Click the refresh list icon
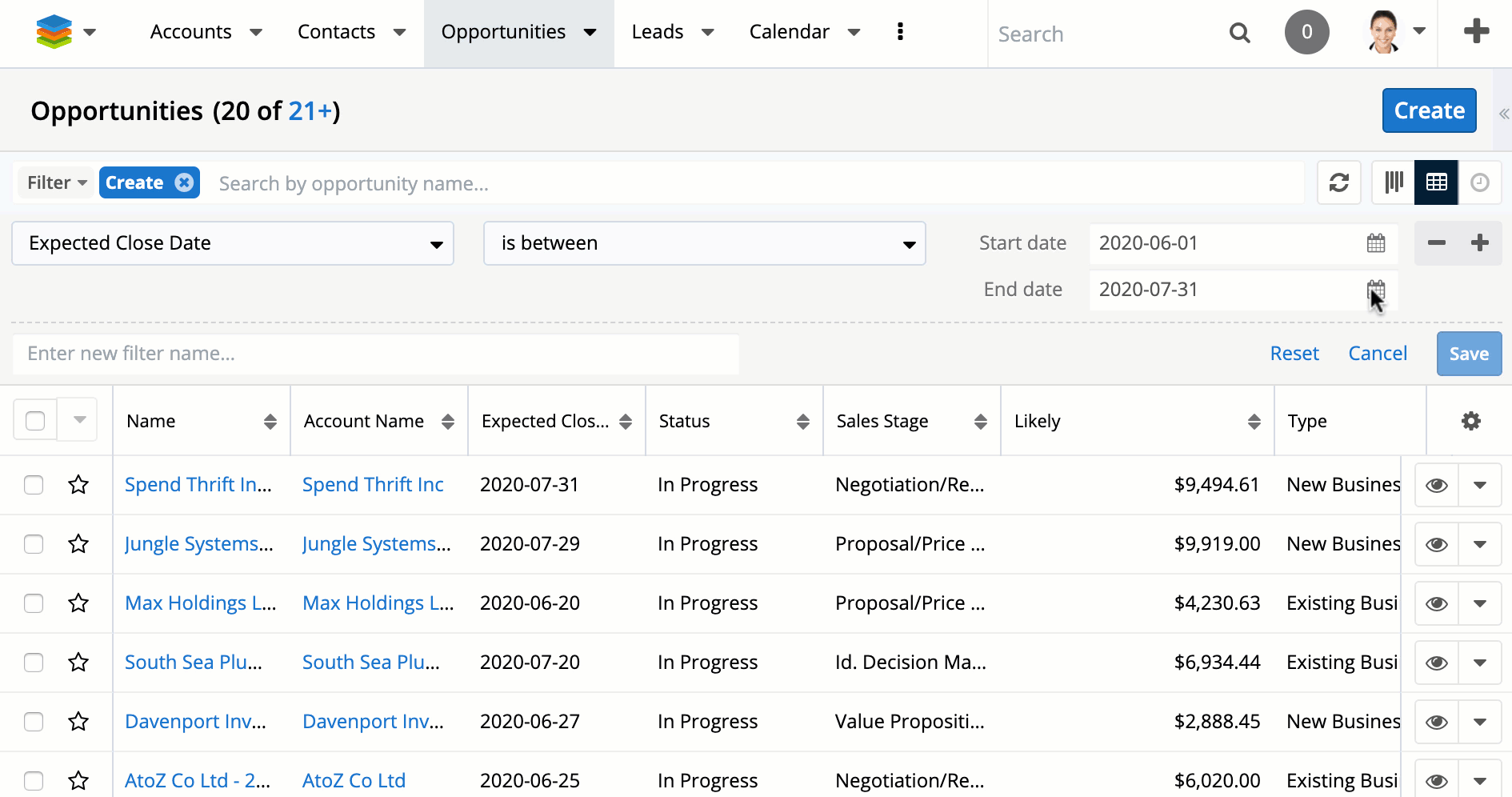The width and height of the screenshot is (1512, 797). (x=1338, y=183)
